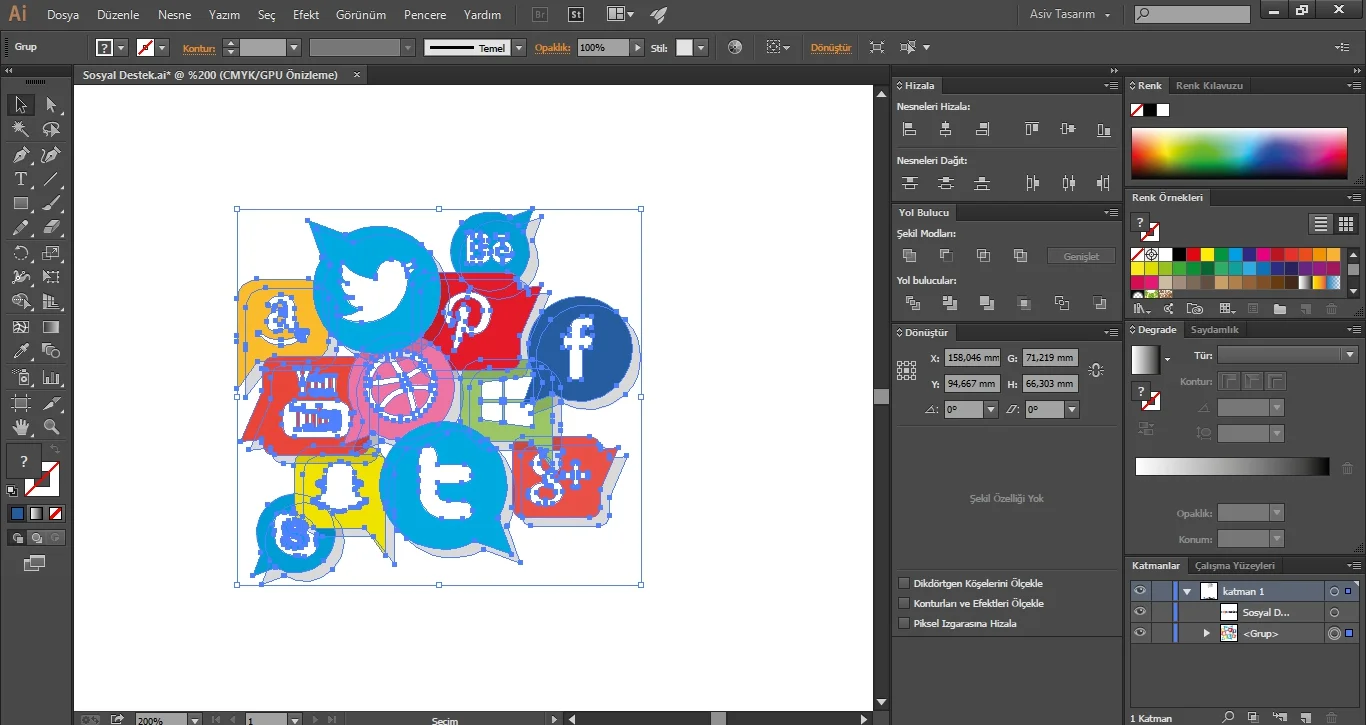Hide katman 1 layer with eye icon
The height and width of the screenshot is (725, 1366).
click(x=1139, y=591)
